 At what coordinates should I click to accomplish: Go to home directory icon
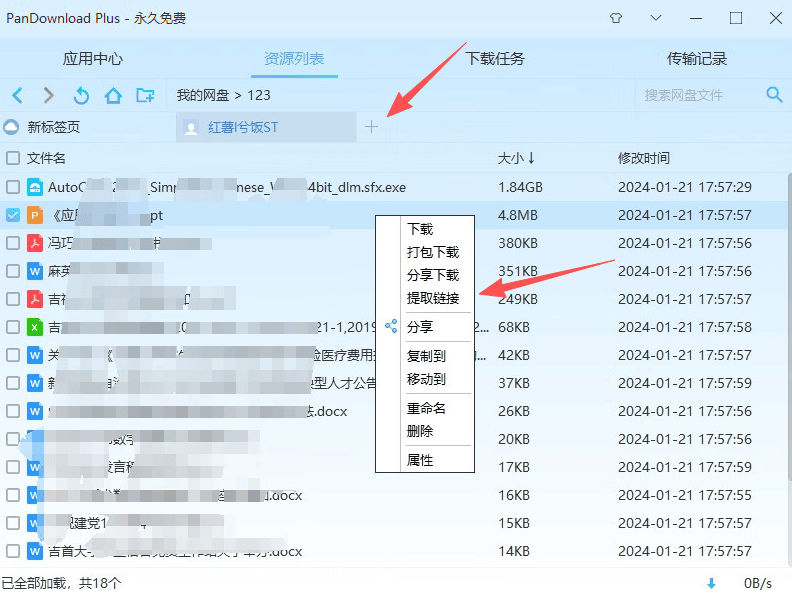[x=113, y=95]
